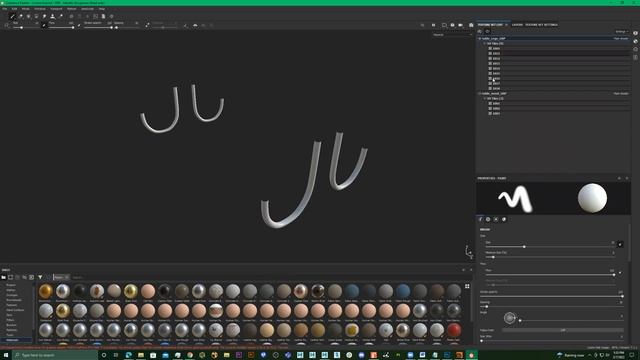Select the Smudge tool
640x360 pixels.
pyautogui.click(x=44, y=16)
